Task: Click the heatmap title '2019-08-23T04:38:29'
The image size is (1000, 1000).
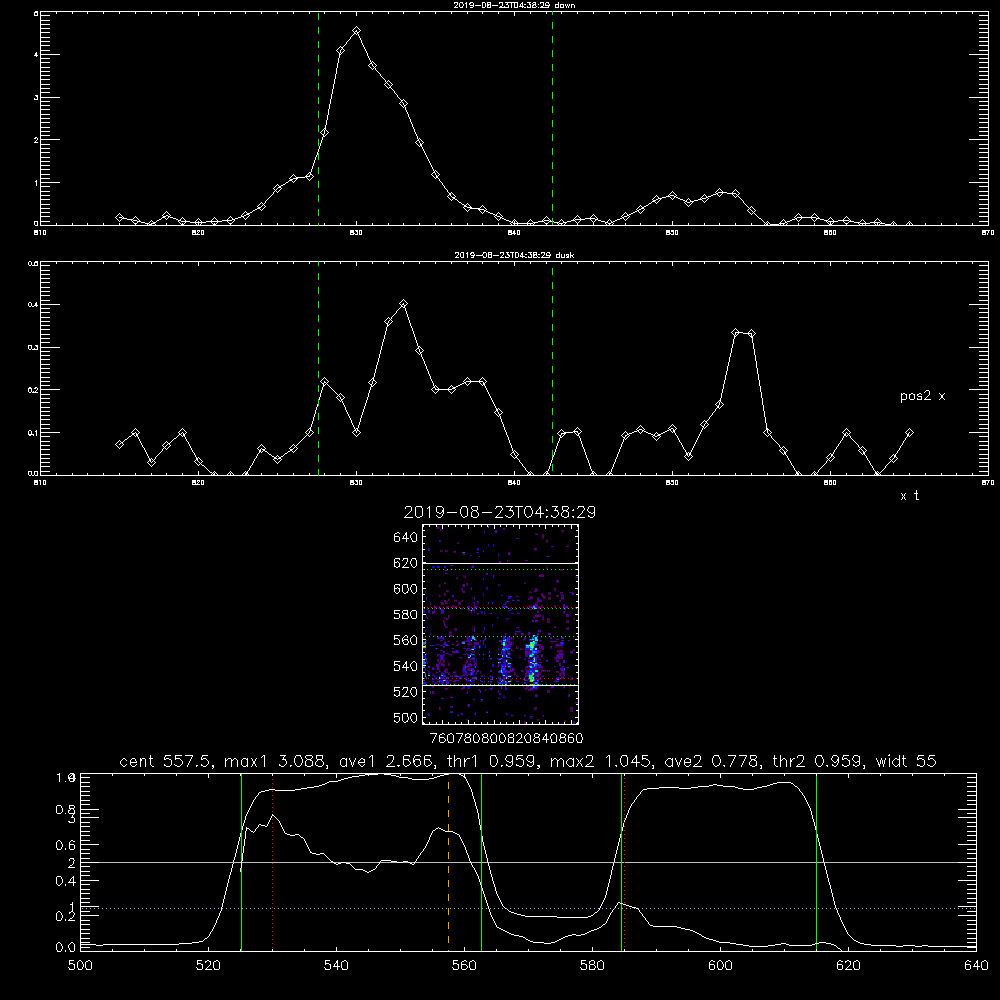Action: (x=499, y=512)
